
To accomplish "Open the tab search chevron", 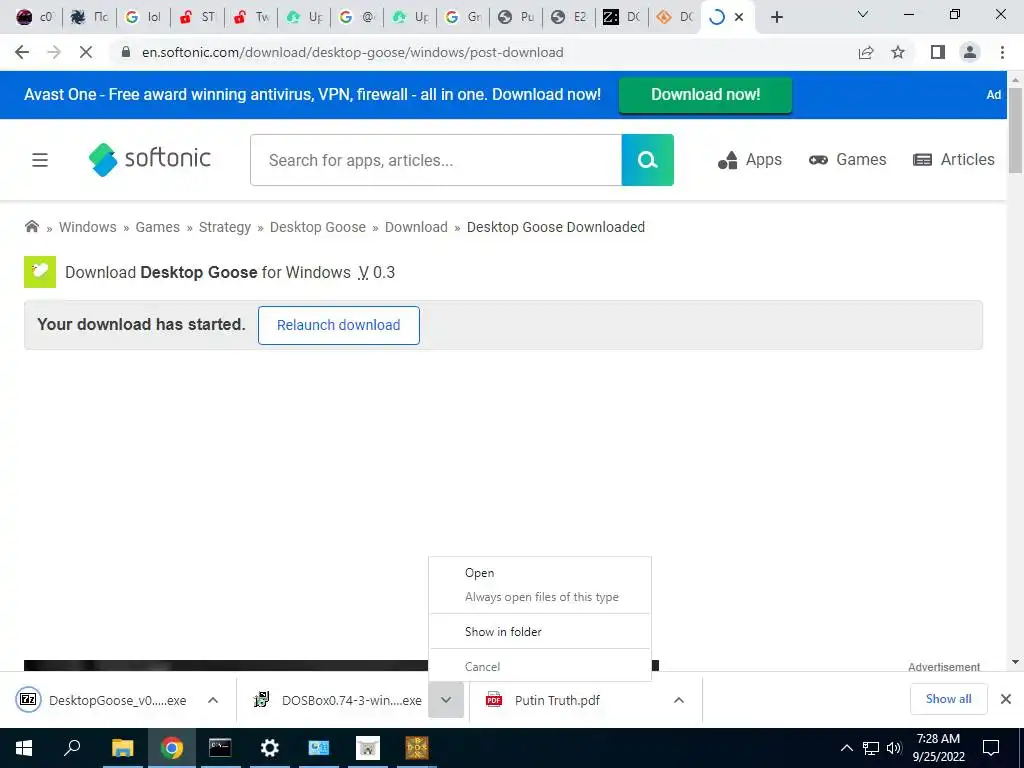I will coord(863,14).
